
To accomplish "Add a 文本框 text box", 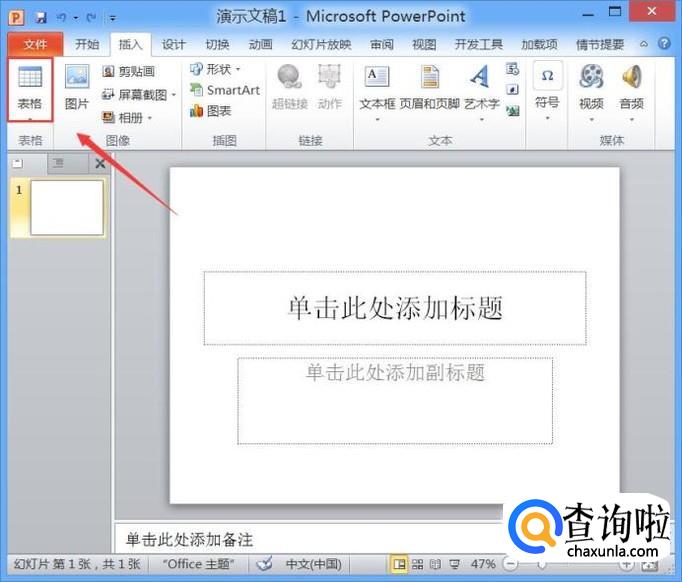I will [377, 86].
